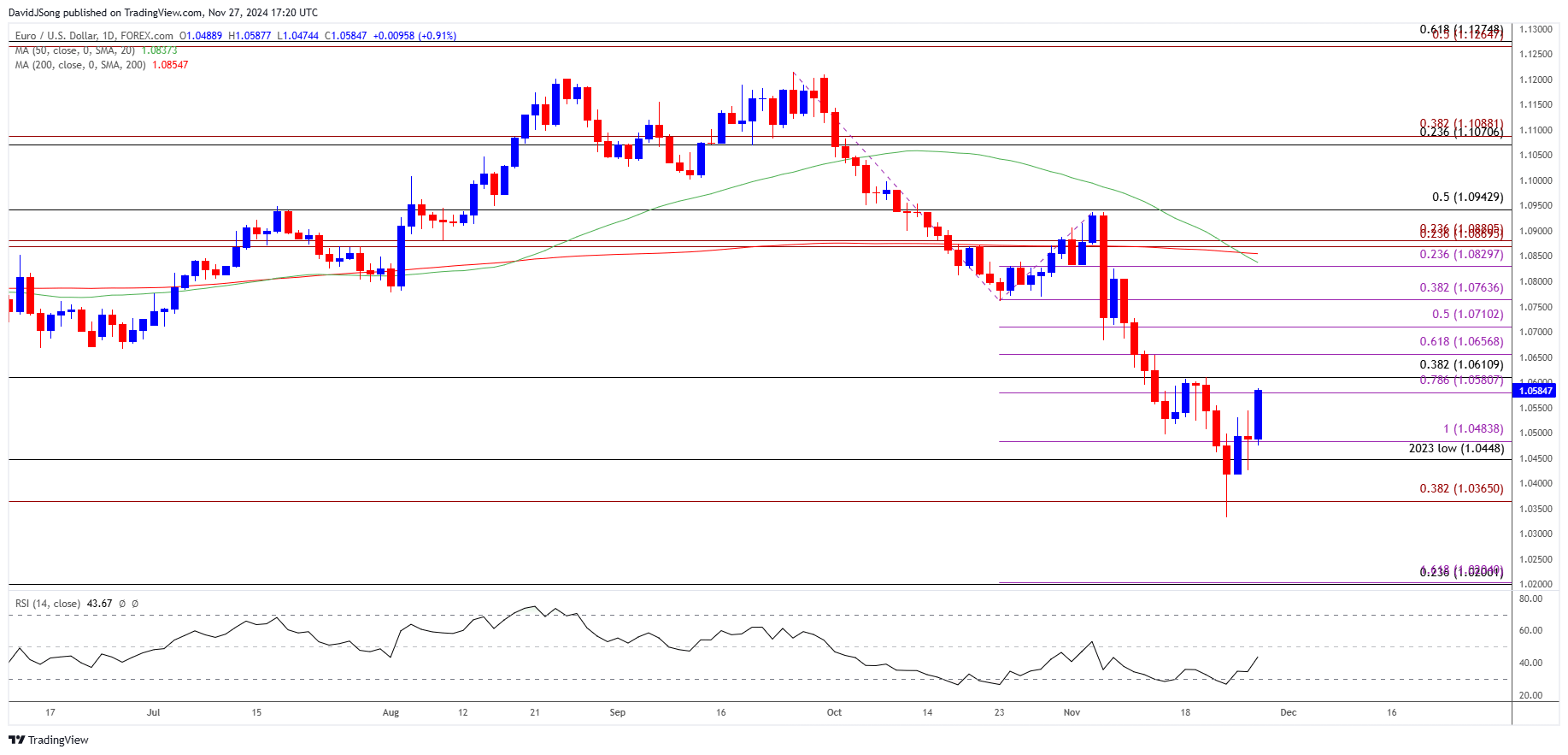Image resolution: width=1568 pixels, height=755 pixels.
Task: Select the MA 200 indicator legend
Action: coord(102,65)
